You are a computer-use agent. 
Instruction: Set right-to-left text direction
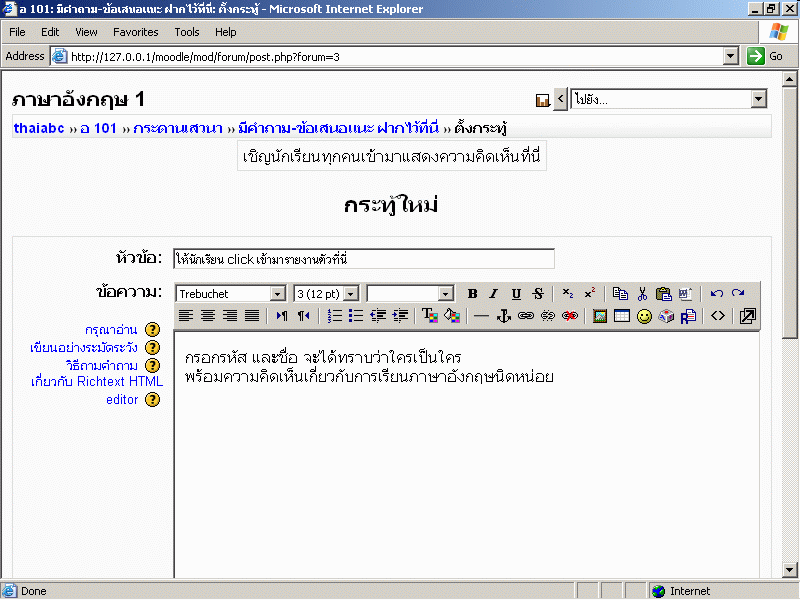pyautogui.click(x=304, y=316)
